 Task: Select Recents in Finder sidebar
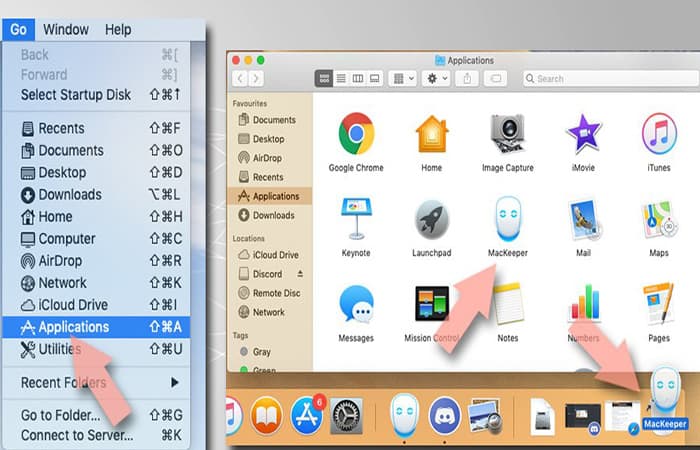[x=269, y=177]
